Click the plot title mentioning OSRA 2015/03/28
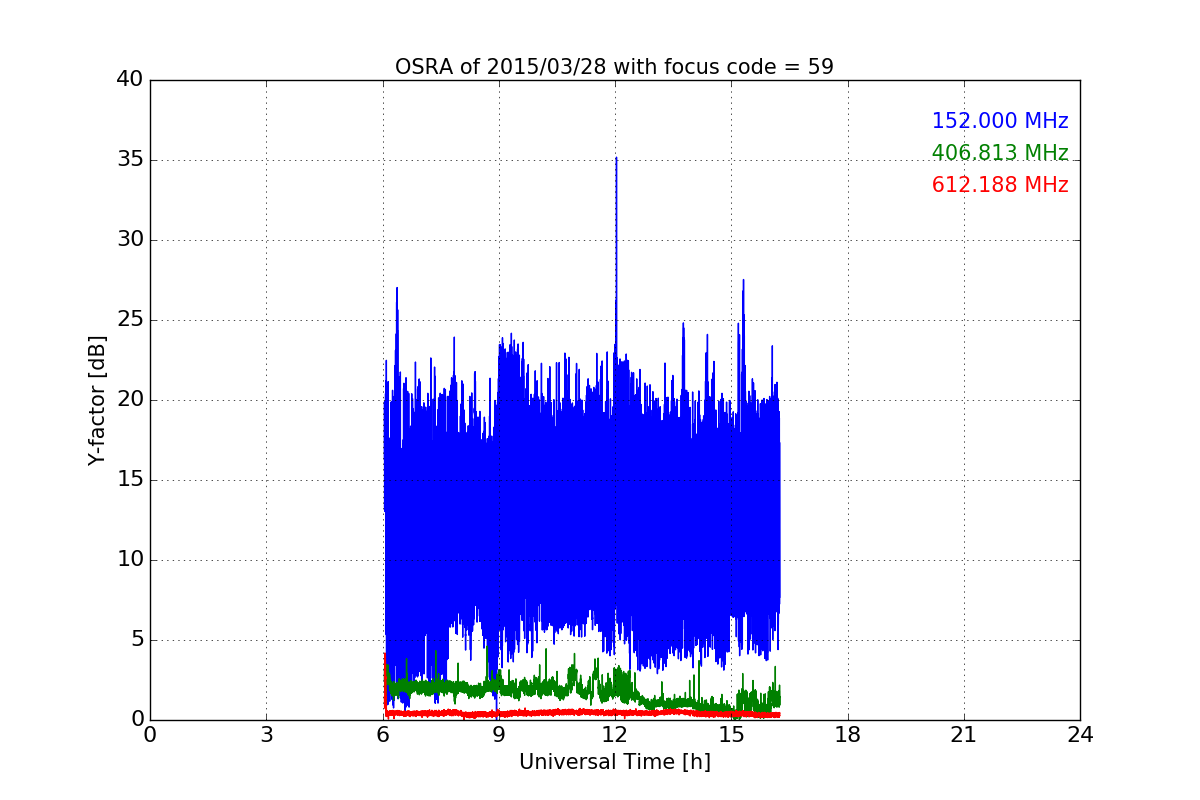Viewport: 1200px width, 800px height. (x=614, y=67)
